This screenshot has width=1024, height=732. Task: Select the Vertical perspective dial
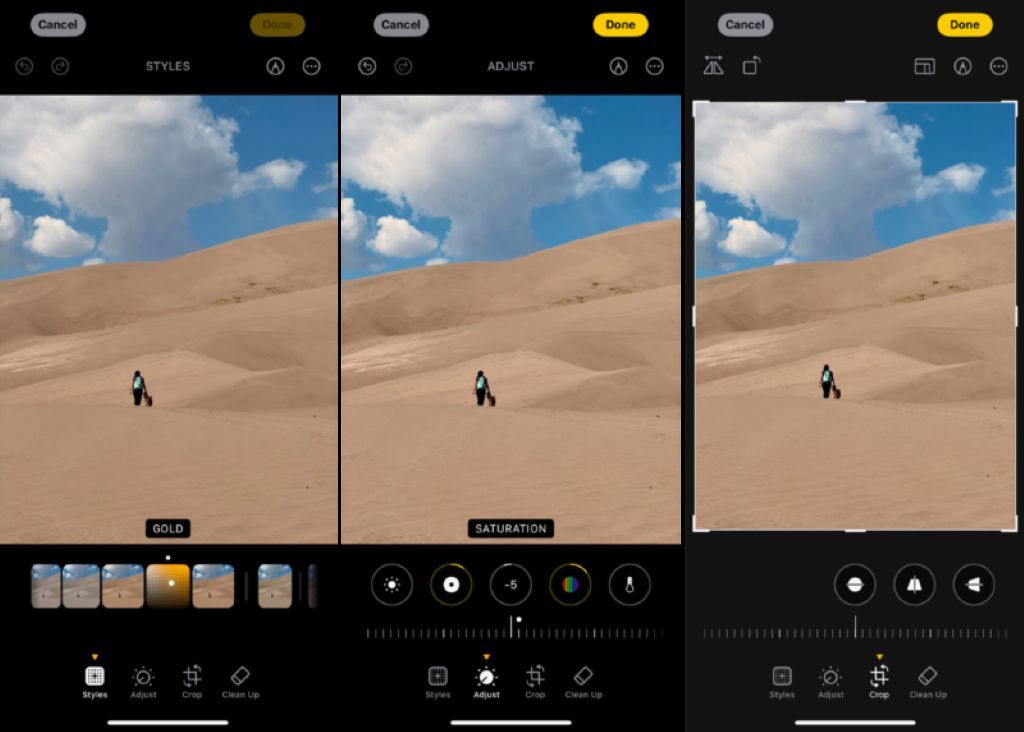coord(914,584)
